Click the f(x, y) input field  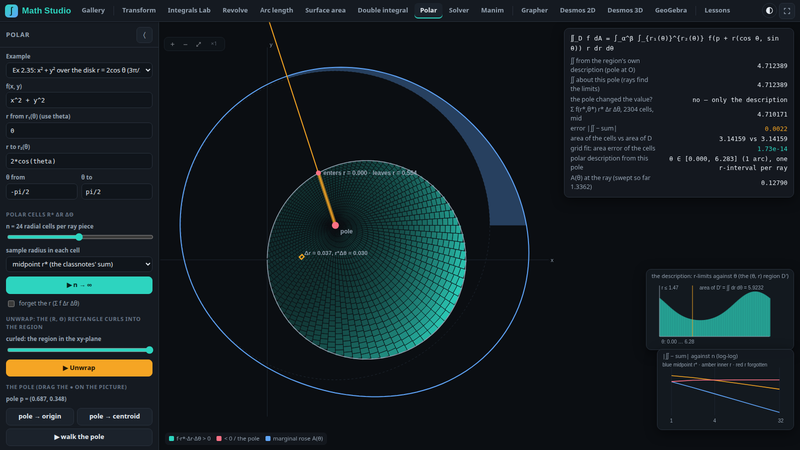79,101
